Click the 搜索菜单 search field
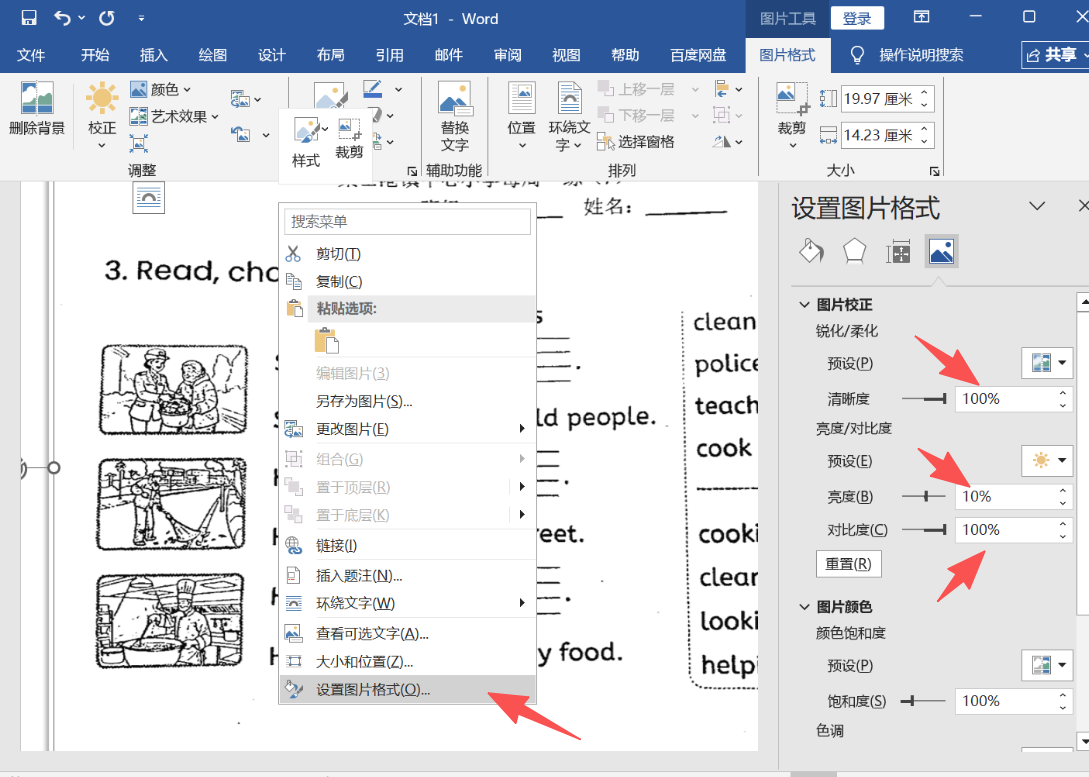The width and height of the screenshot is (1089, 777). pos(406,221)
